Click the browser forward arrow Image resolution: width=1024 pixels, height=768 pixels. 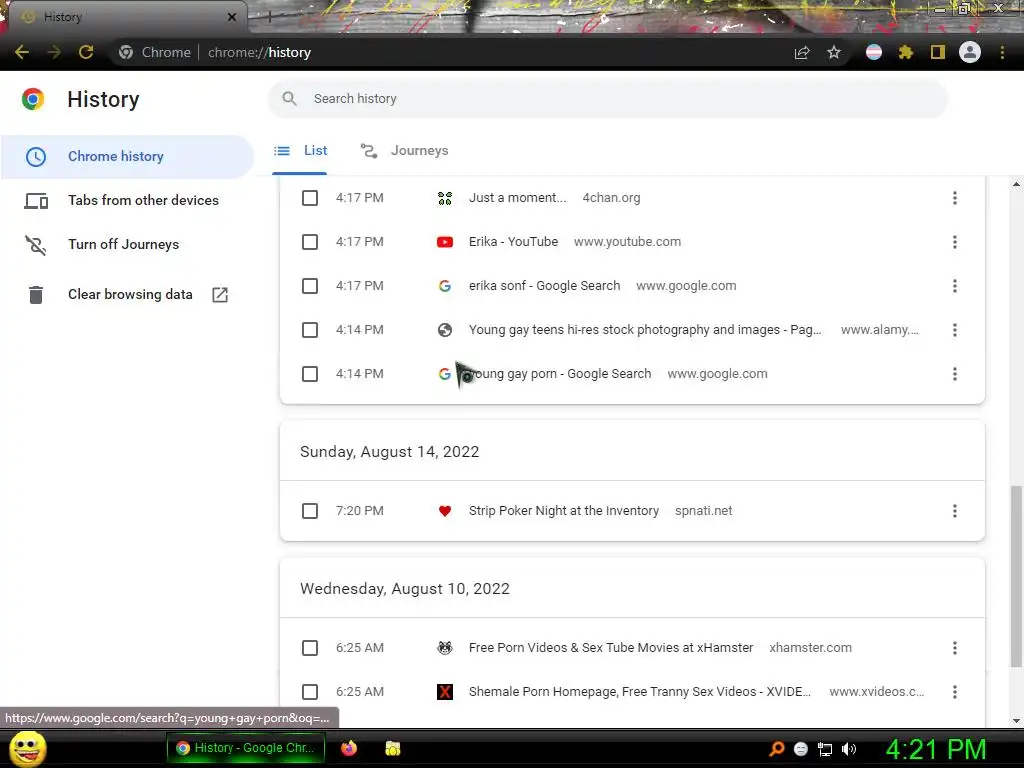54,52
